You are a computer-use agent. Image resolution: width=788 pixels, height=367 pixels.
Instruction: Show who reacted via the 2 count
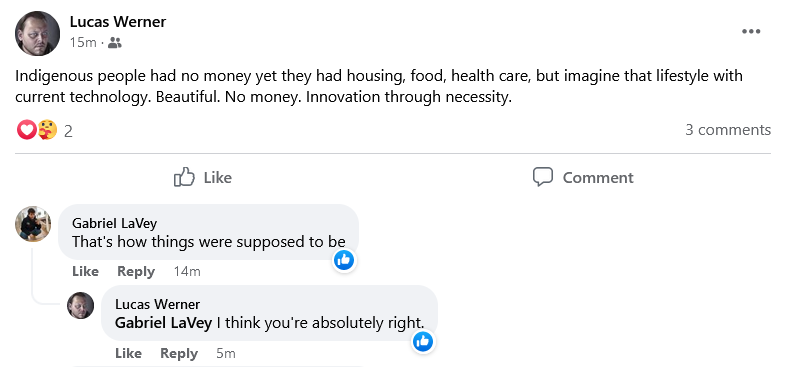68,131
